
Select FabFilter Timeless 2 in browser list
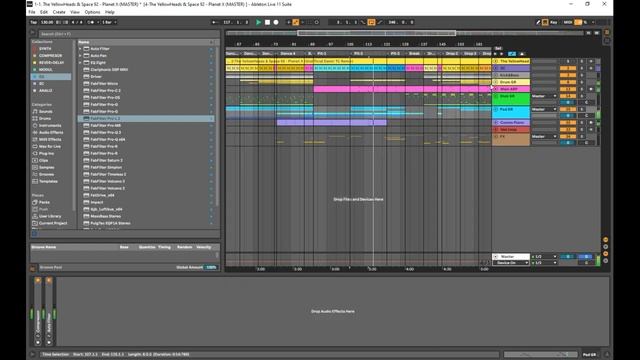[146, 174]
